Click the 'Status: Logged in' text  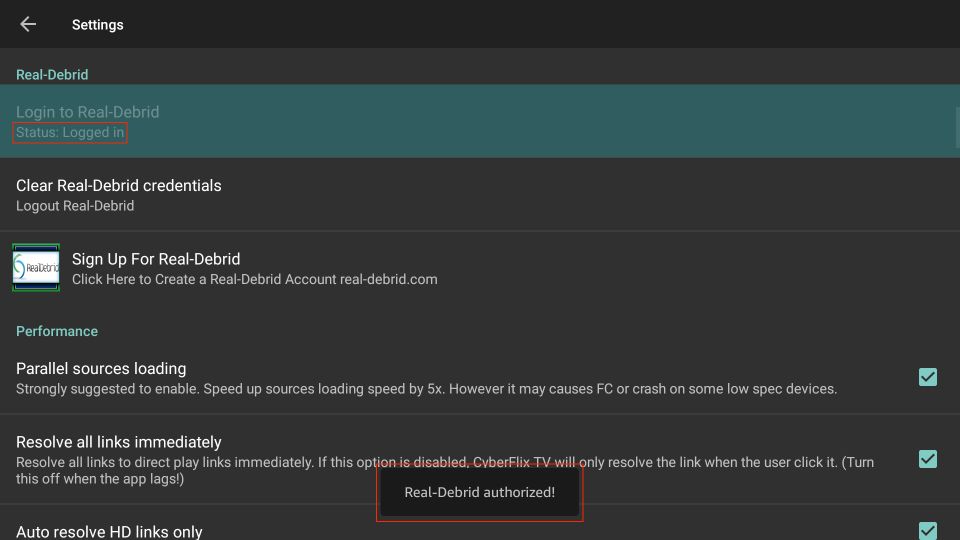coord(70,132)
